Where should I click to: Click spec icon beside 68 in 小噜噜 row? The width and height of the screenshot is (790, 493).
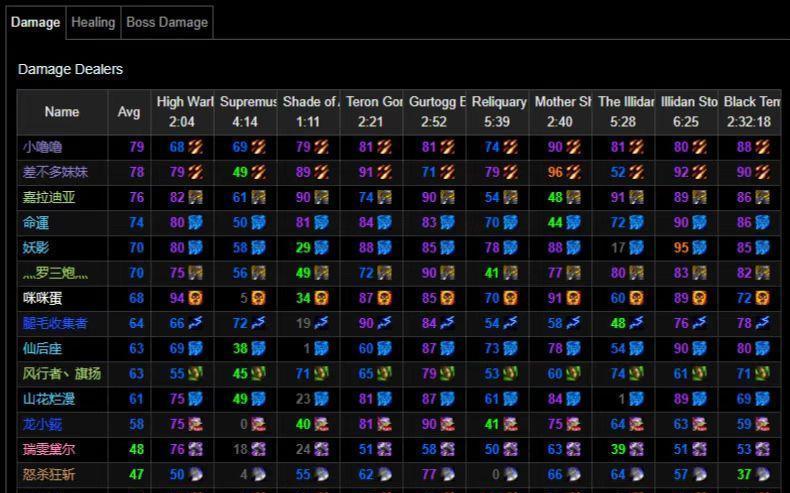coord(195,147)
